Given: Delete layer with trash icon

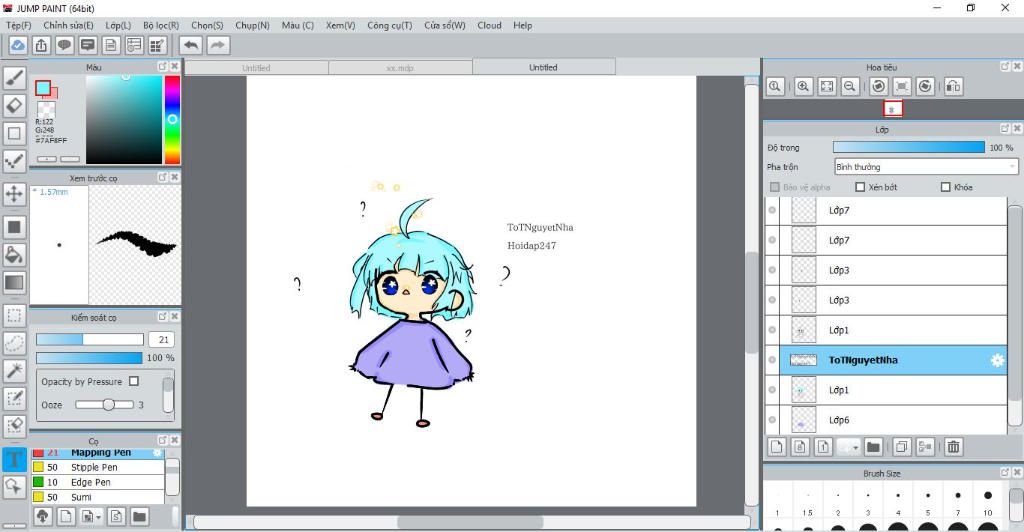Looking at the screenshot, I should tap(953, 446).
